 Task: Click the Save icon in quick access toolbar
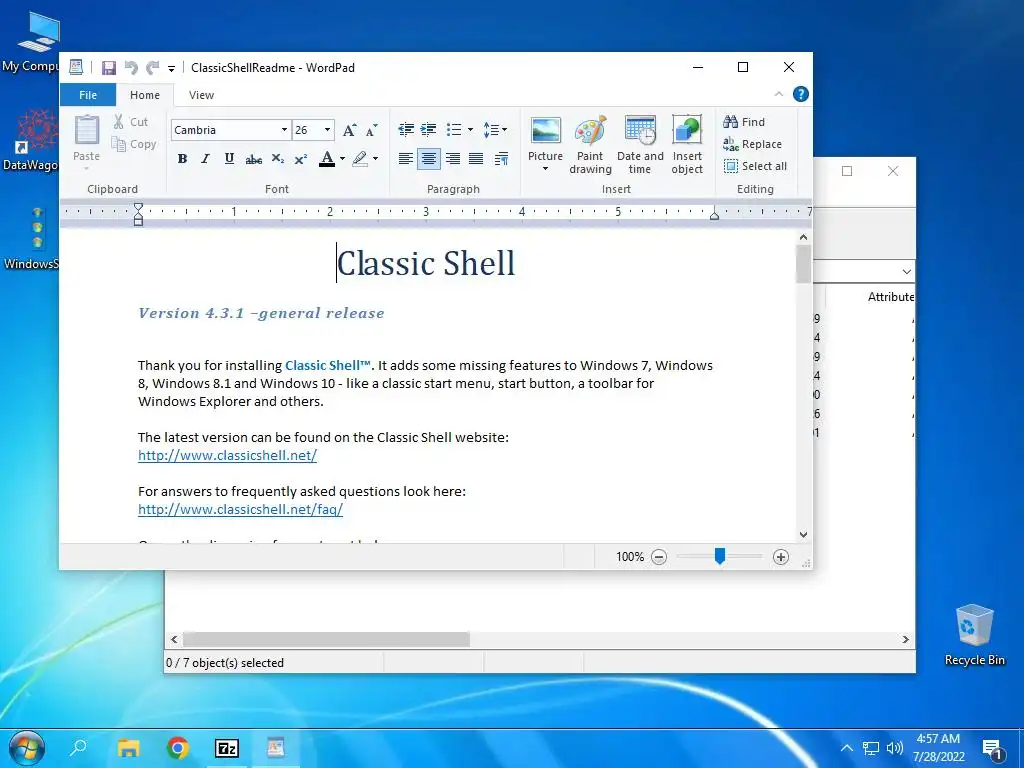point(109,67)
